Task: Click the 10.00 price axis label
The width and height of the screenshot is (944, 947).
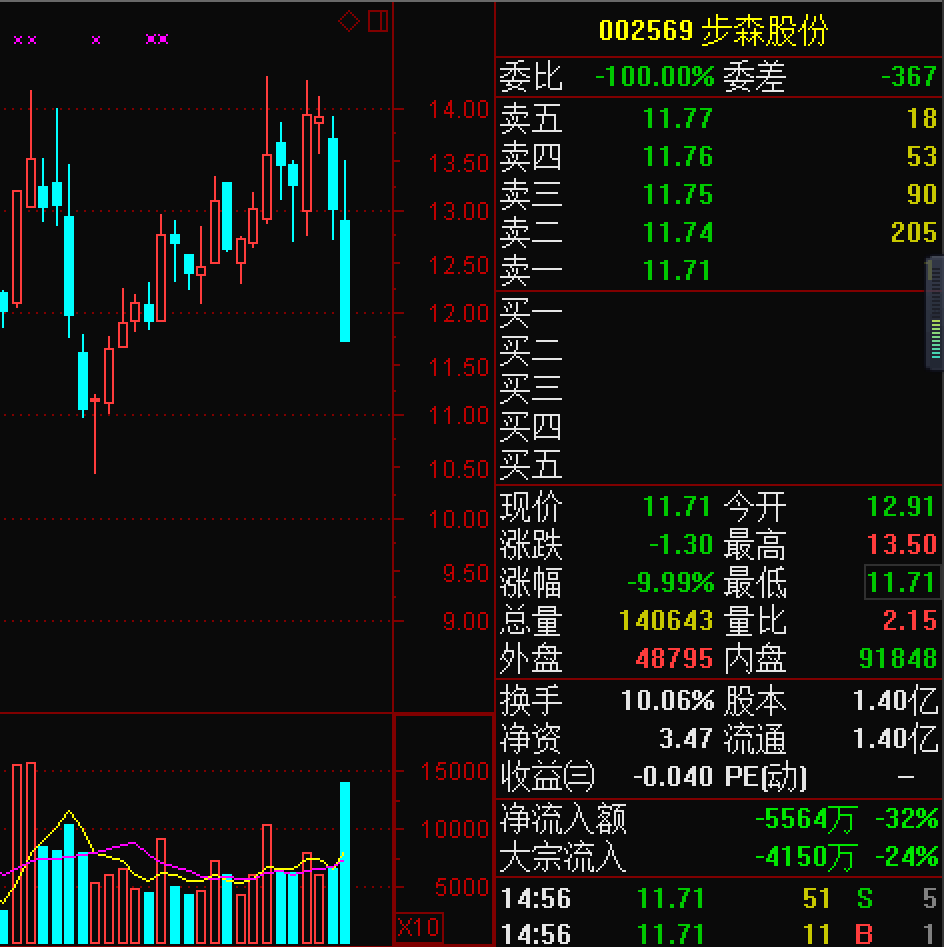Action: pyautogui.click(x=458, y=519)
